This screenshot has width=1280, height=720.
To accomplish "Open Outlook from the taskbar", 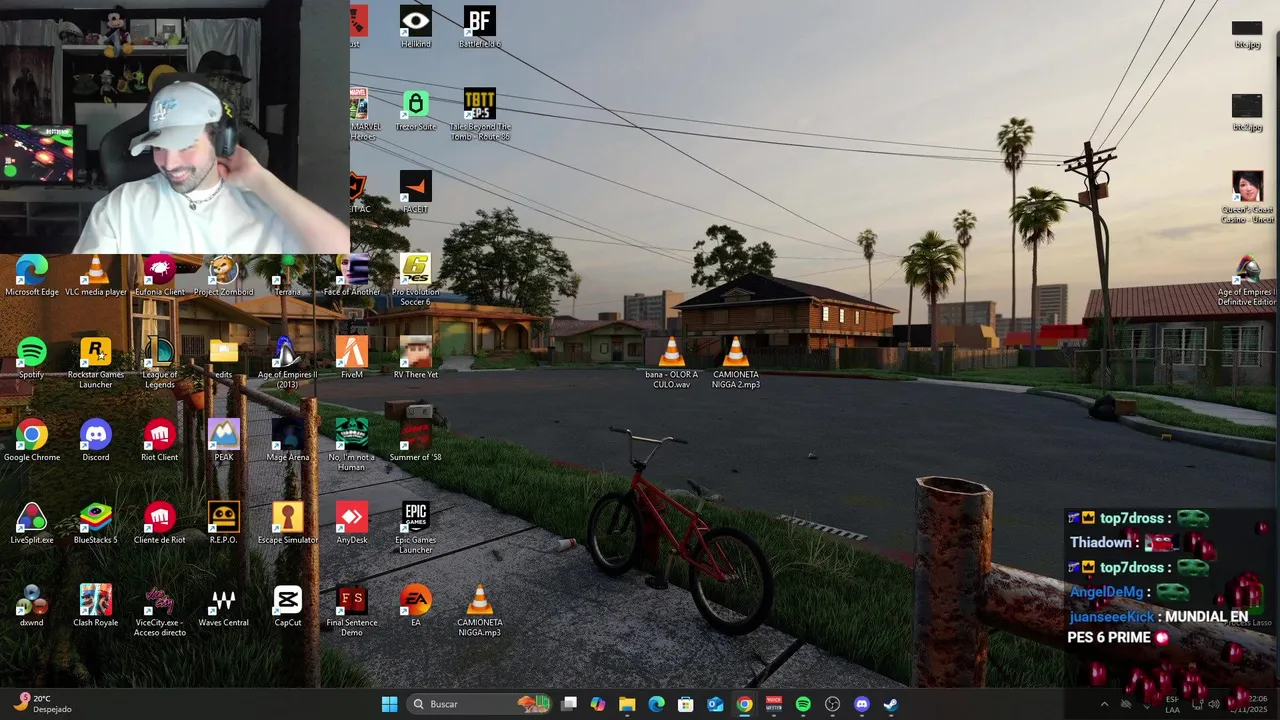I will pyautogui.click(x=715, y=704).
